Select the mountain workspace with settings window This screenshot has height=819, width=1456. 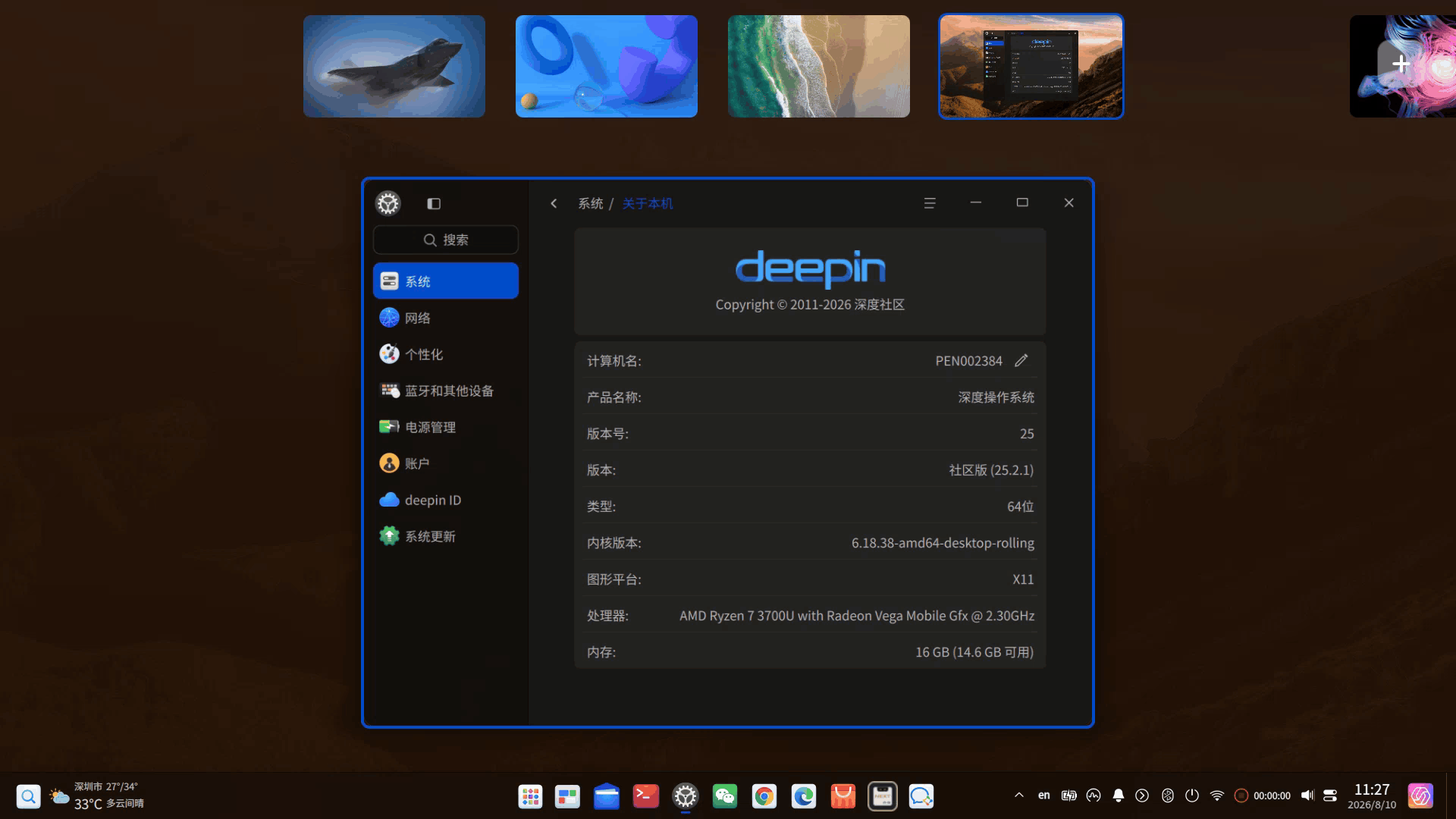tap(1031, 66)
